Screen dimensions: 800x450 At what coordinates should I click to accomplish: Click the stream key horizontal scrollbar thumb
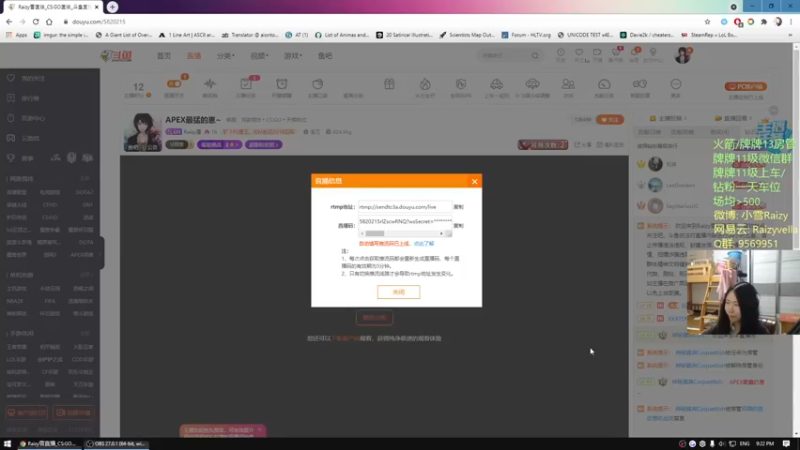(x=374, y=233)
